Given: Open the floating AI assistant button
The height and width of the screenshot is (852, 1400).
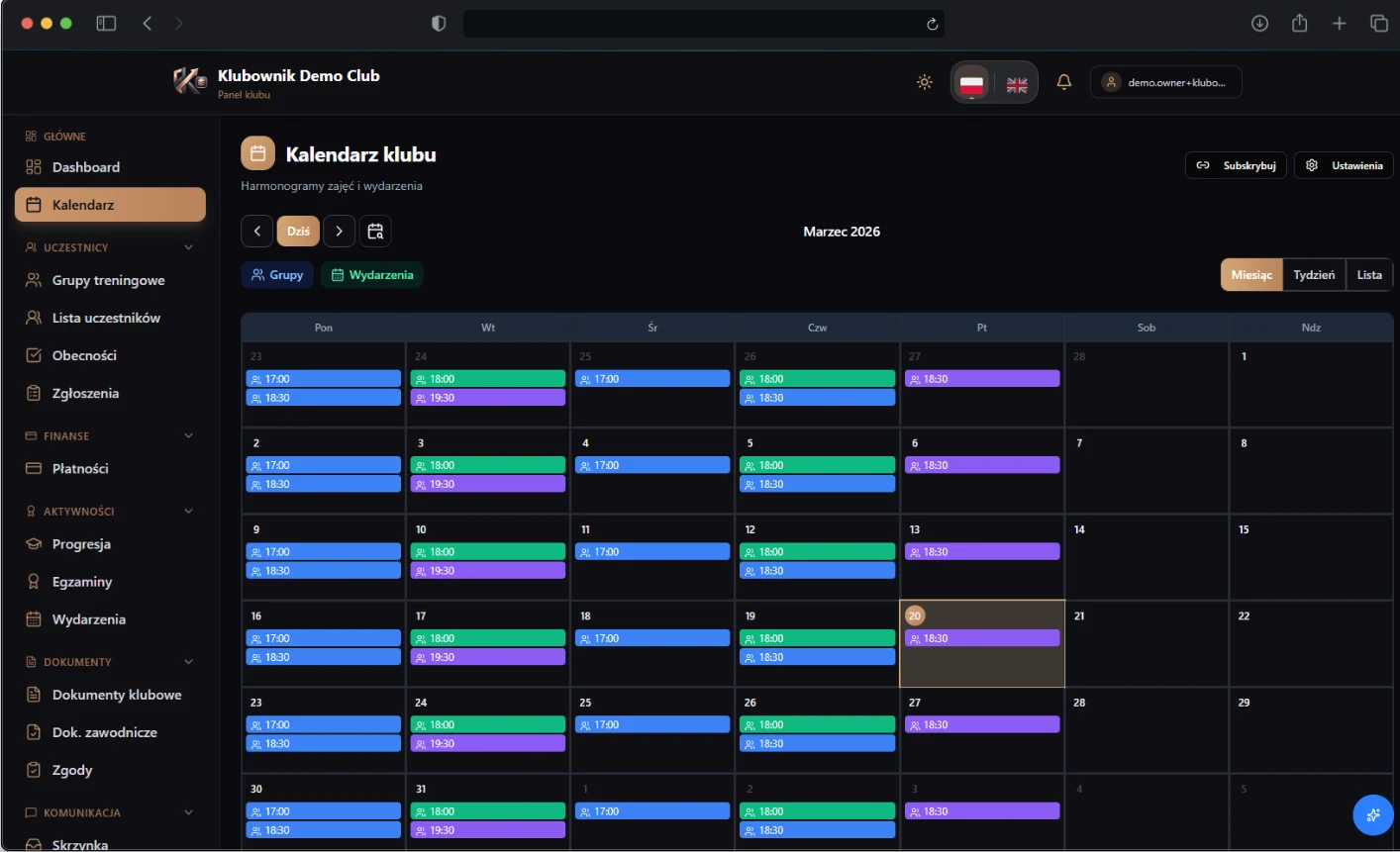Looking at the screenshot, I should pos(1372,815).
